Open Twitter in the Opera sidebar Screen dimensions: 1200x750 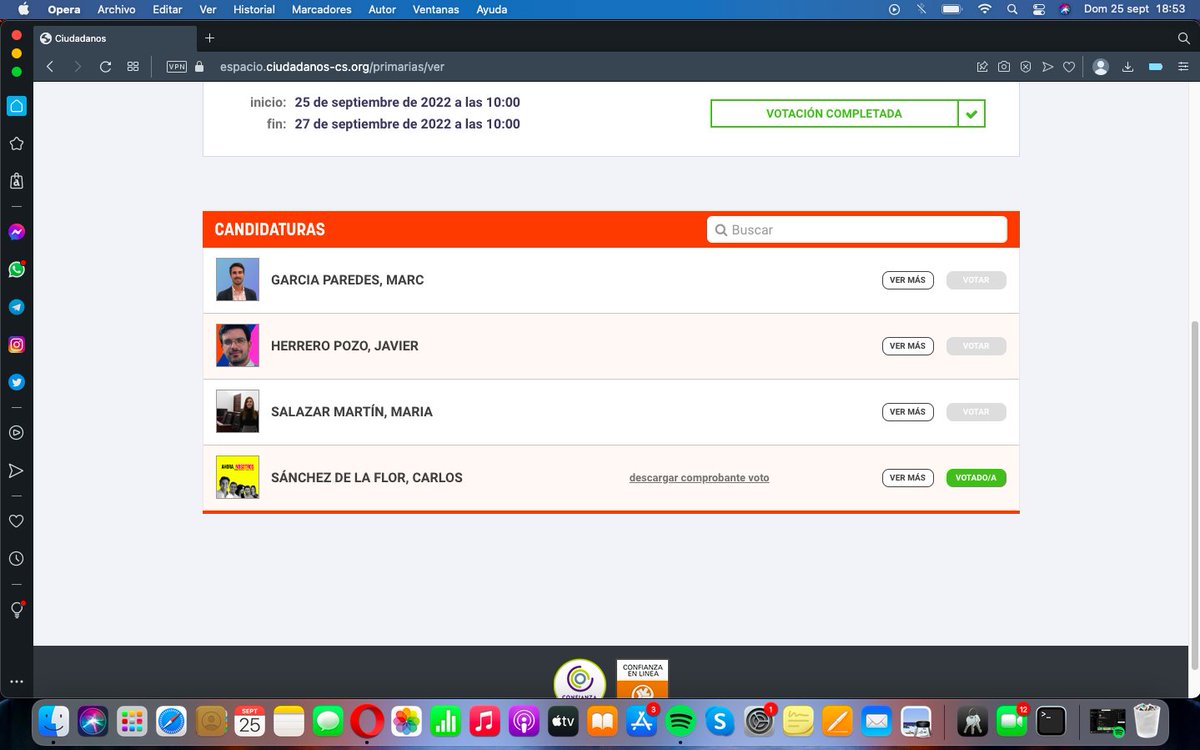point(16,382)
